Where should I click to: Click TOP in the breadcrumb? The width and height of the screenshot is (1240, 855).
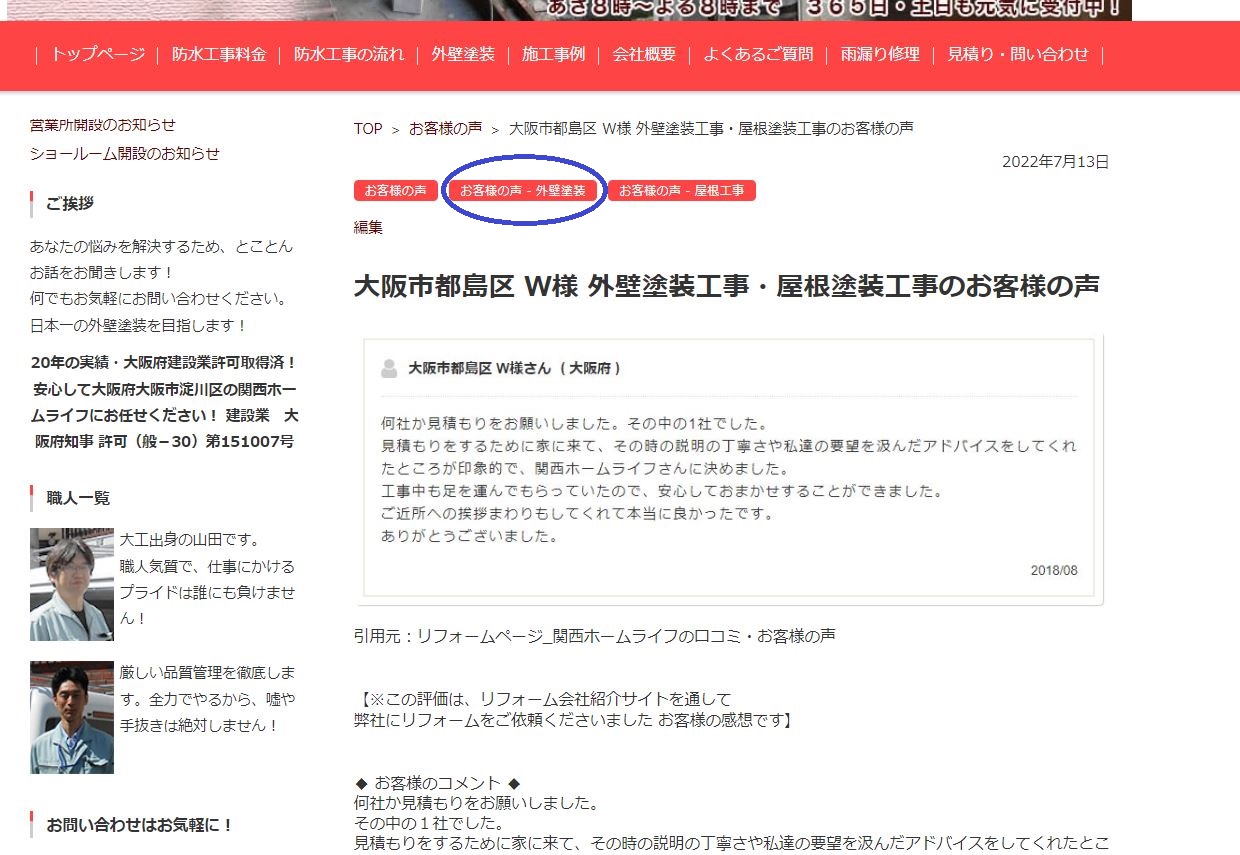coord(368,129)
